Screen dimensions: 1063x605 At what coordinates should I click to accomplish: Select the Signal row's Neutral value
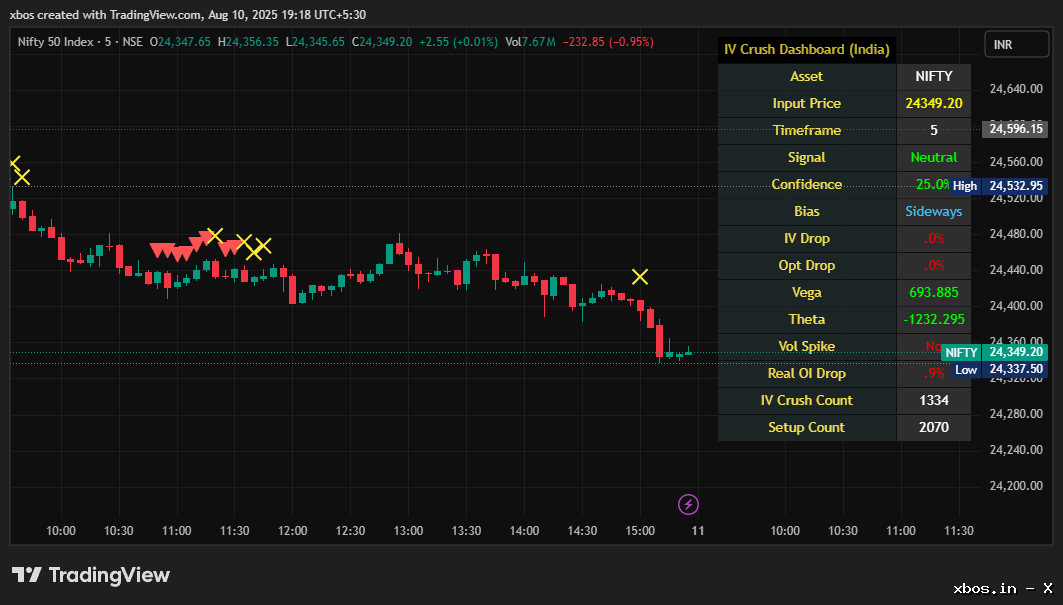click(934, 157)
